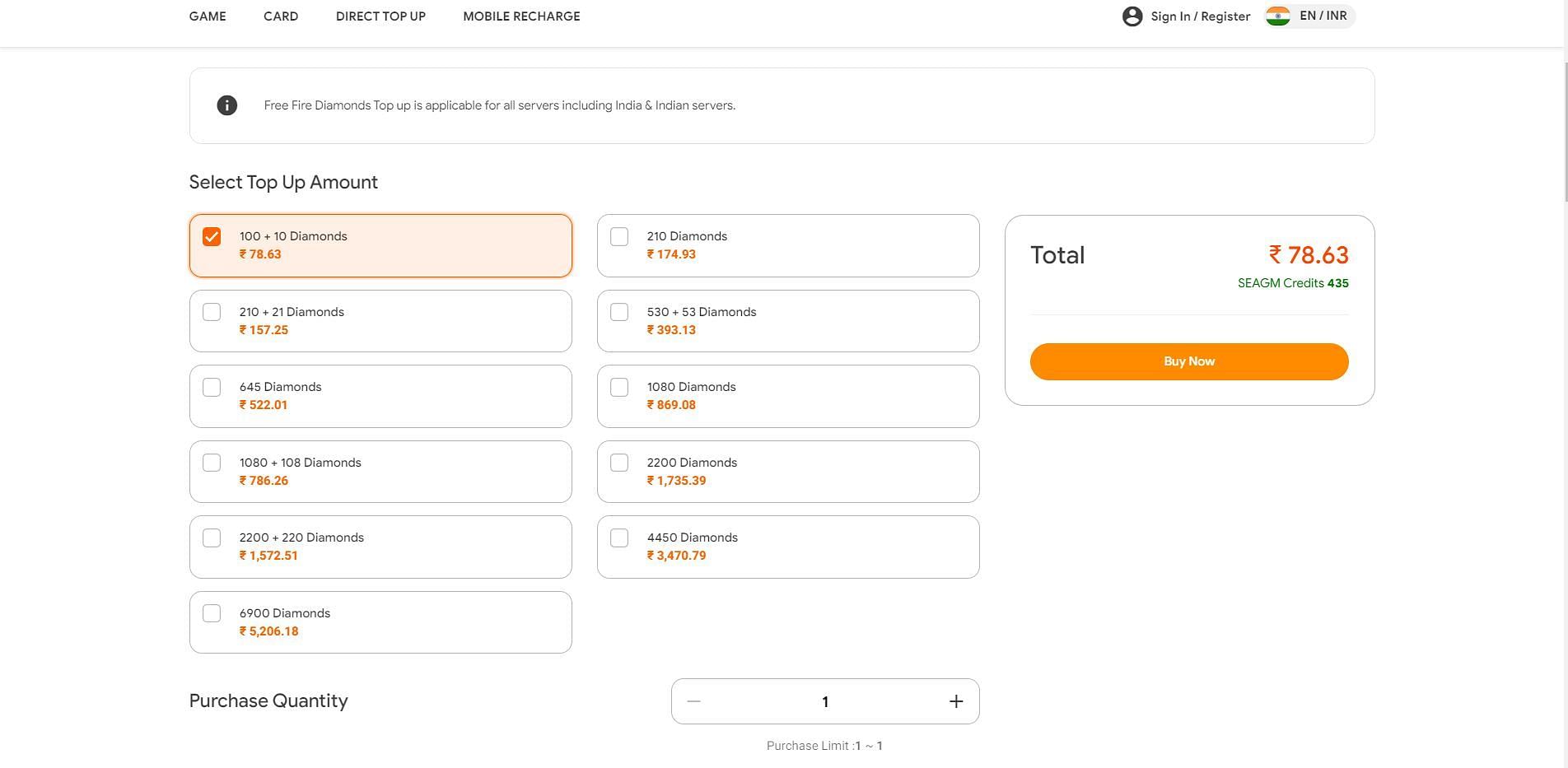Click the purchase quantity input field
Viewport: 1568px width, 768px height.
click(824, 701)
